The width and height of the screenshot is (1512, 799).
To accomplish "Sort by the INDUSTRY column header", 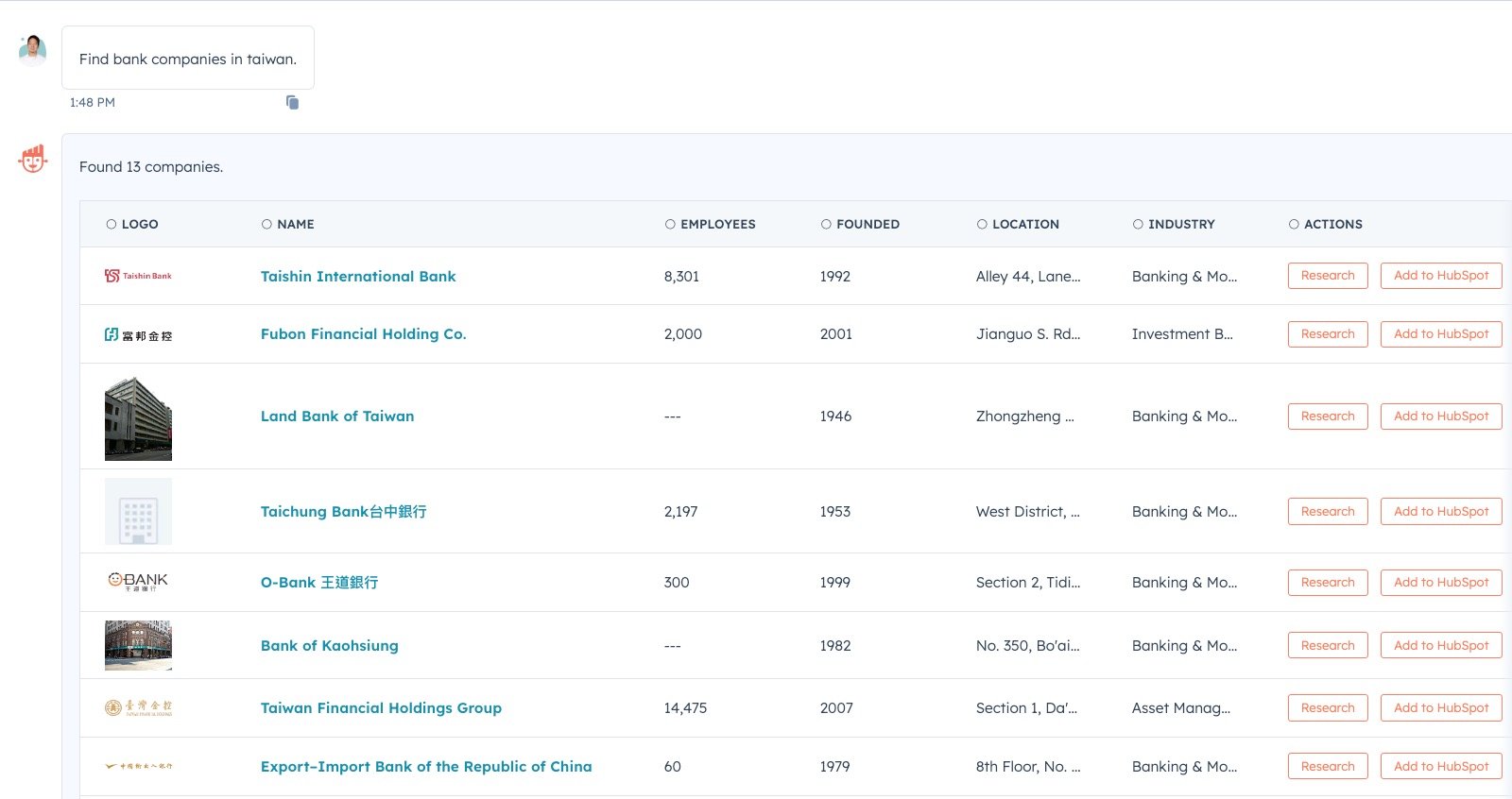I will click(1180, 224).
